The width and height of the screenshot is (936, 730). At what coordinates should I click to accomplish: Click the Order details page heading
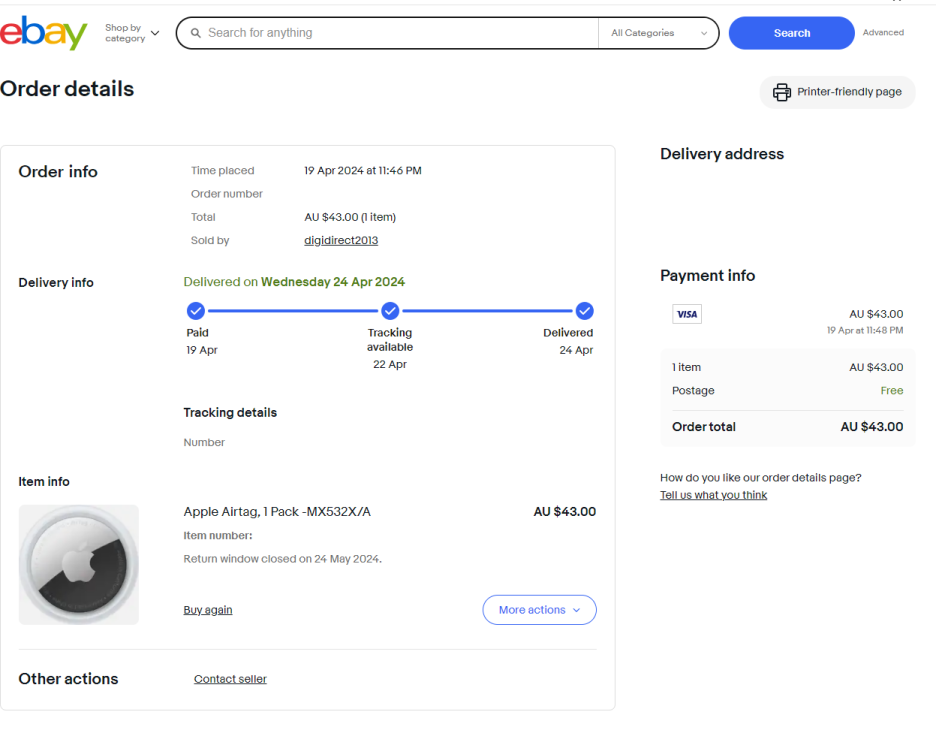pos(67,89)
